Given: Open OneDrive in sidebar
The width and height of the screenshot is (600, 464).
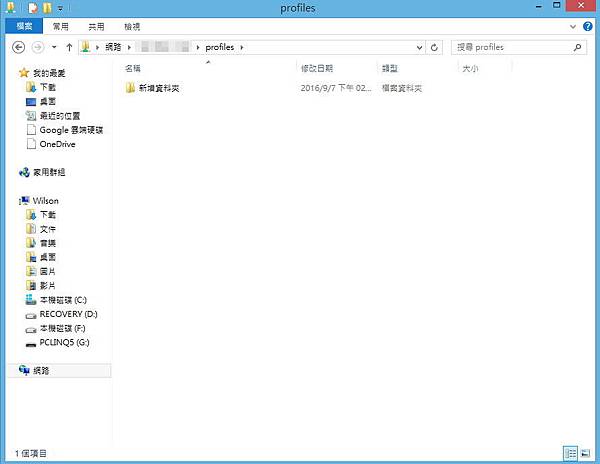Looking at the screenshot, I should [57, 144].
